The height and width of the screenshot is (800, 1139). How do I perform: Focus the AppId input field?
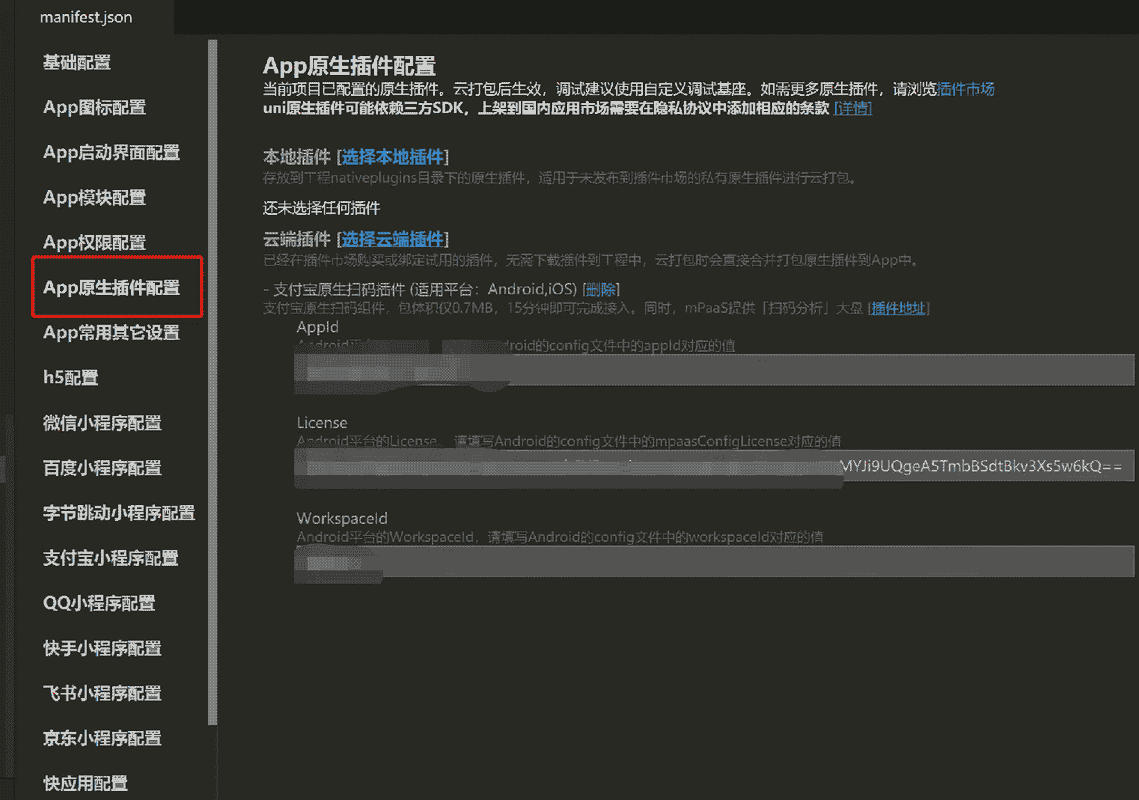pyautogui.click(x=714, y=371)
